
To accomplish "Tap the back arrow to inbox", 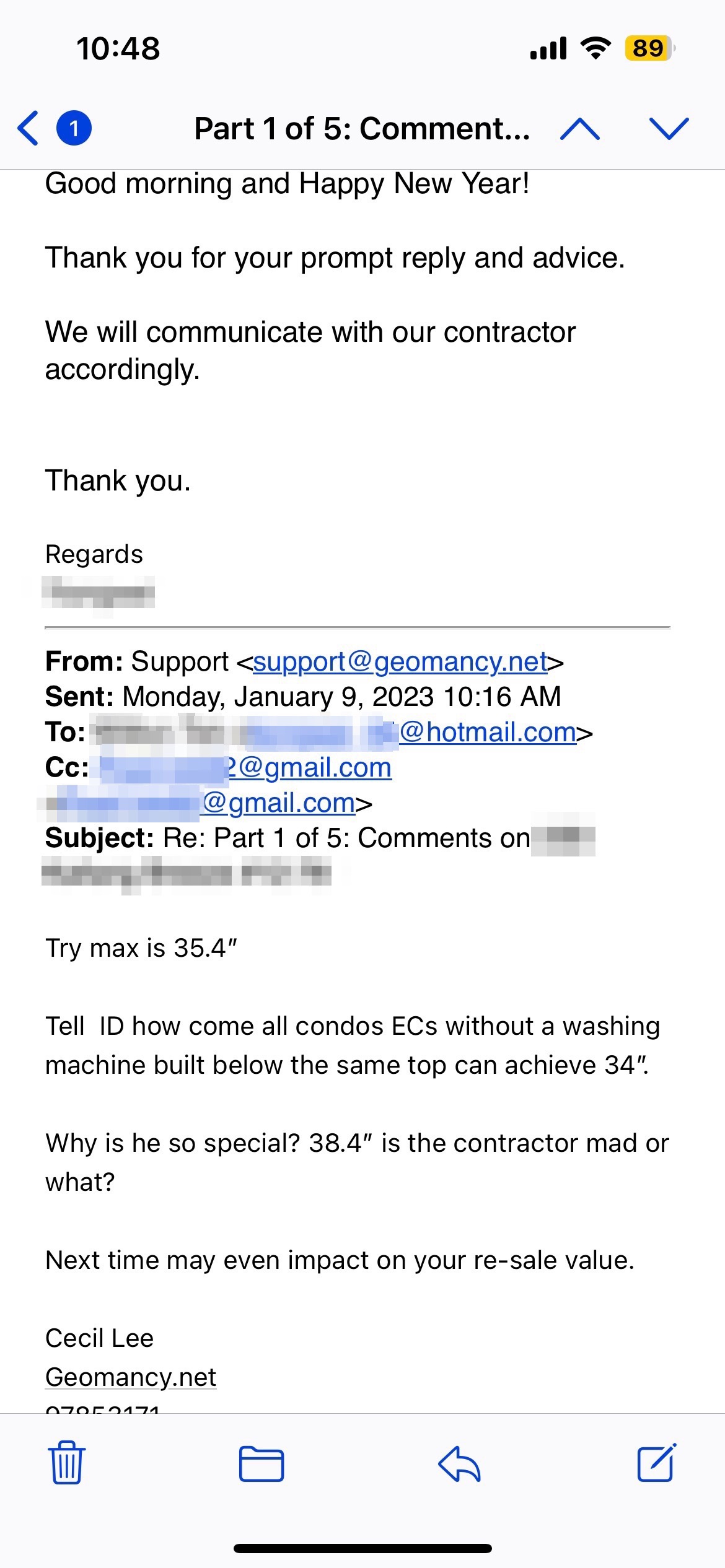I will click(29, 128).
